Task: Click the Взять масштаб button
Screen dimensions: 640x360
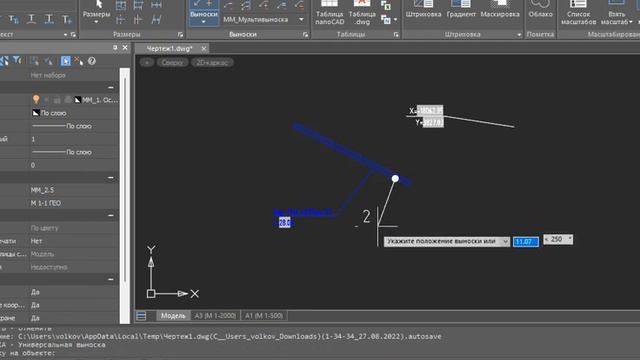Action: click(617, 13)
